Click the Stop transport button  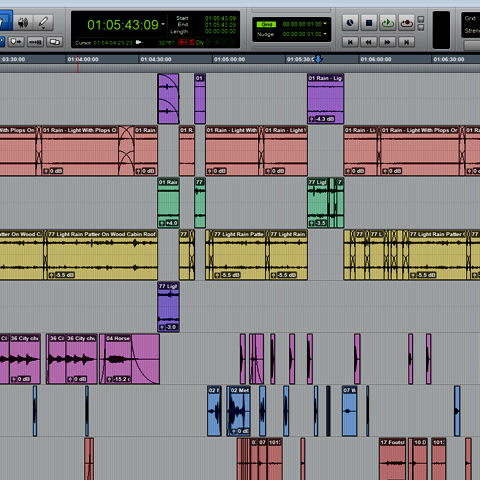click(x=369, y=23)
